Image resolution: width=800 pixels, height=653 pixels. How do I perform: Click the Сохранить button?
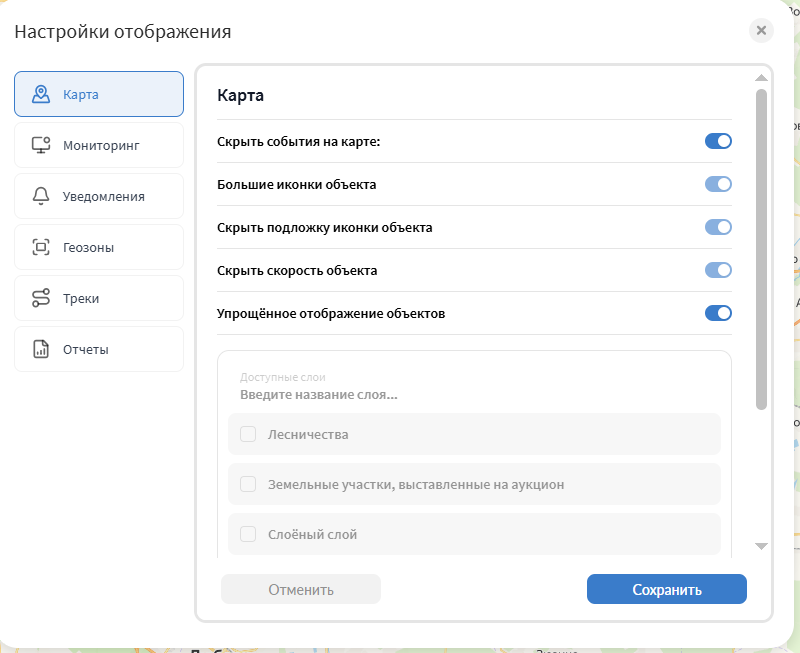click(667, 589)
